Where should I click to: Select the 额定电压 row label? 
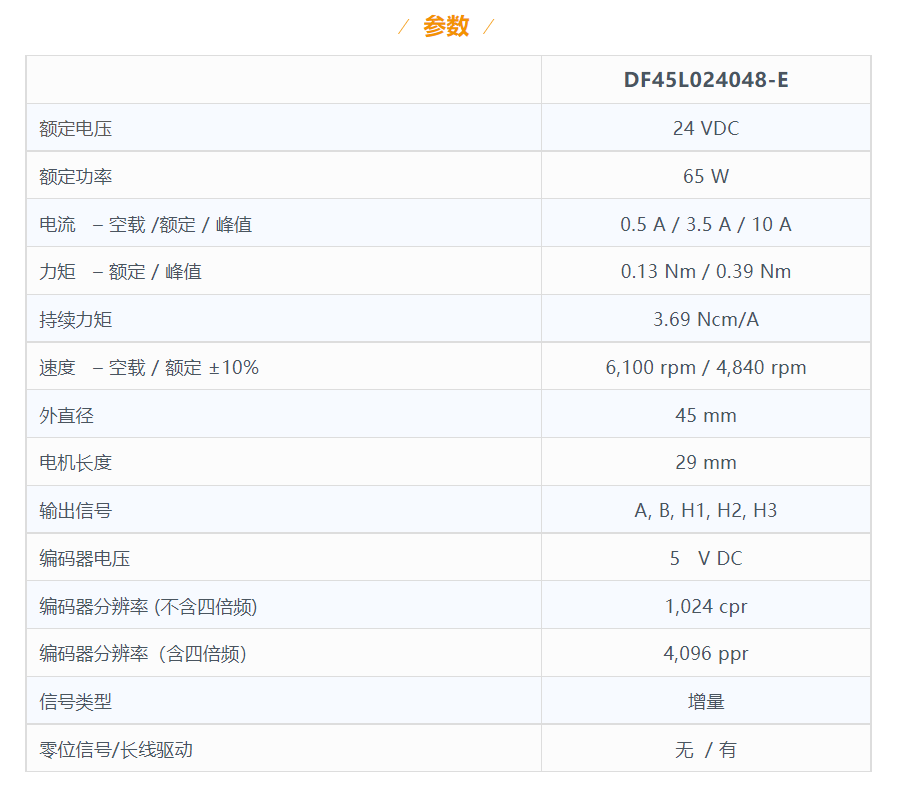point(75,128)
